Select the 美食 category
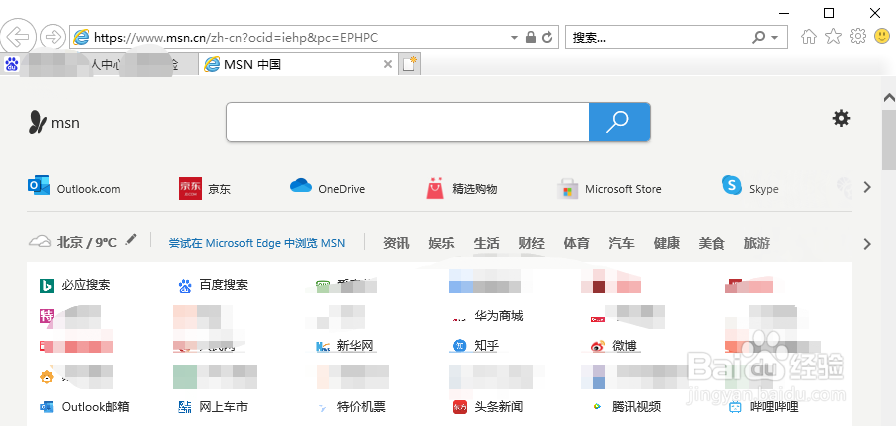 click(x=711, y=243)
